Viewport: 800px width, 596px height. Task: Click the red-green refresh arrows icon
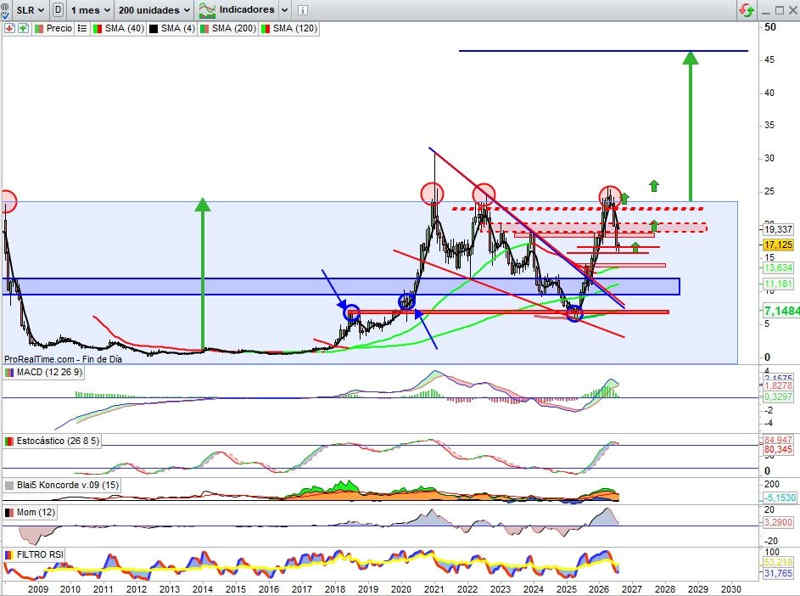pos(746,10)
